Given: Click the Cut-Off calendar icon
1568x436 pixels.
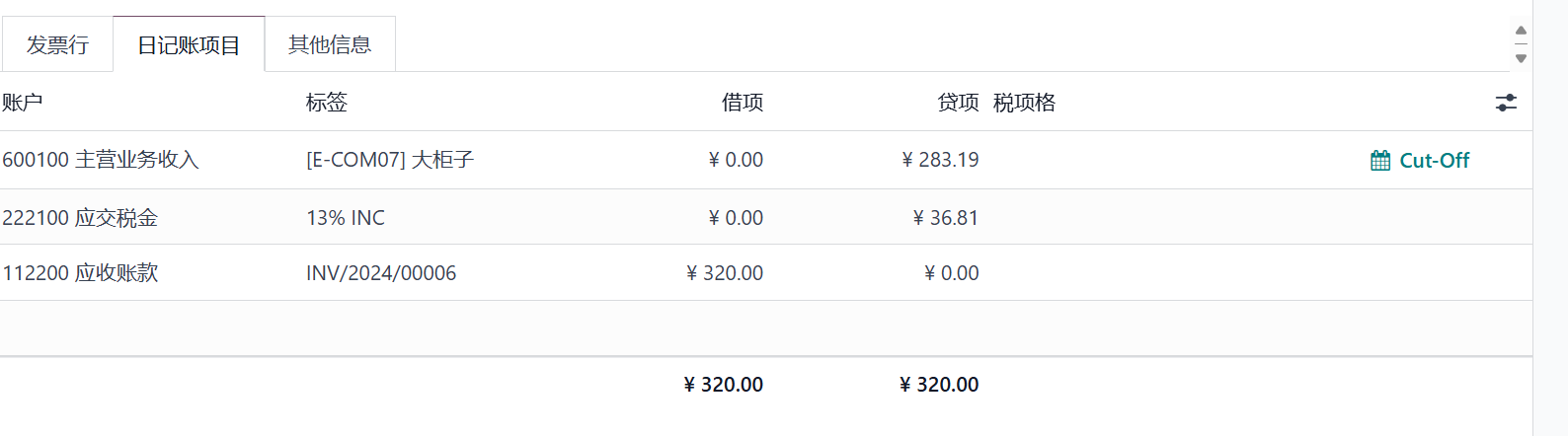Looking at the screenshot, I should coord(1380,161).
